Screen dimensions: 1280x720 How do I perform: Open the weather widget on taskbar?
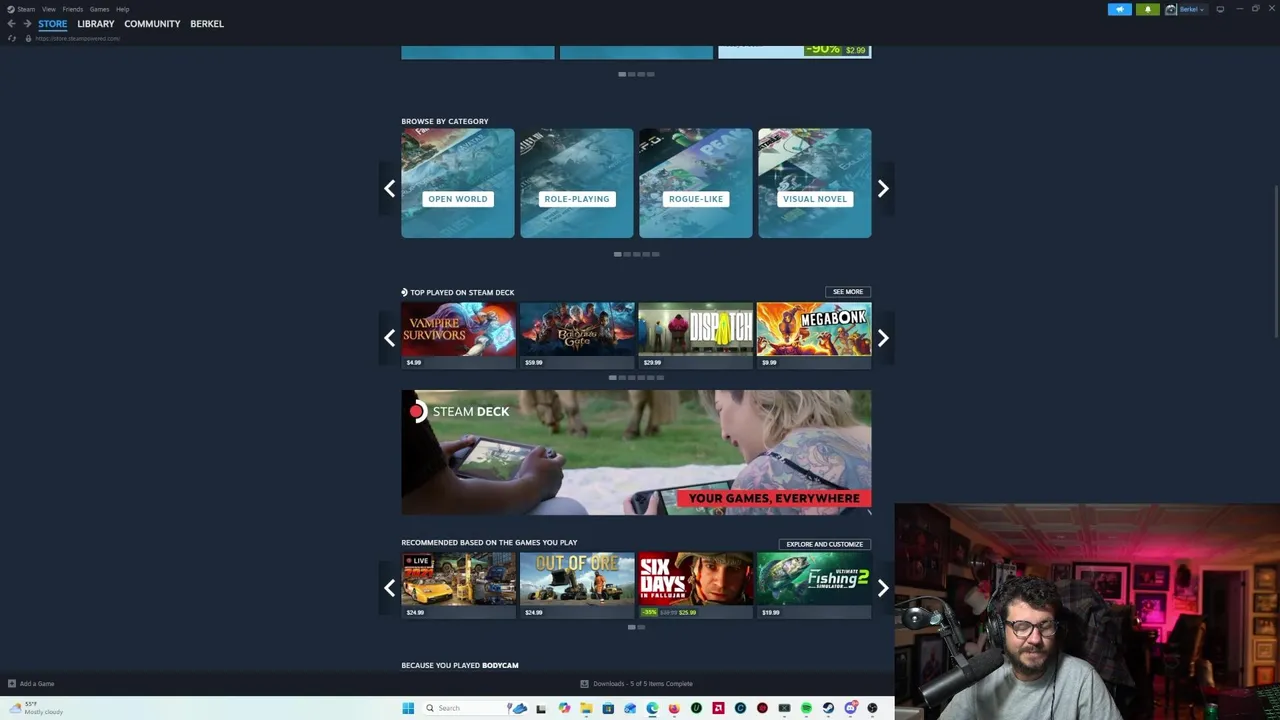click(37, 708)
